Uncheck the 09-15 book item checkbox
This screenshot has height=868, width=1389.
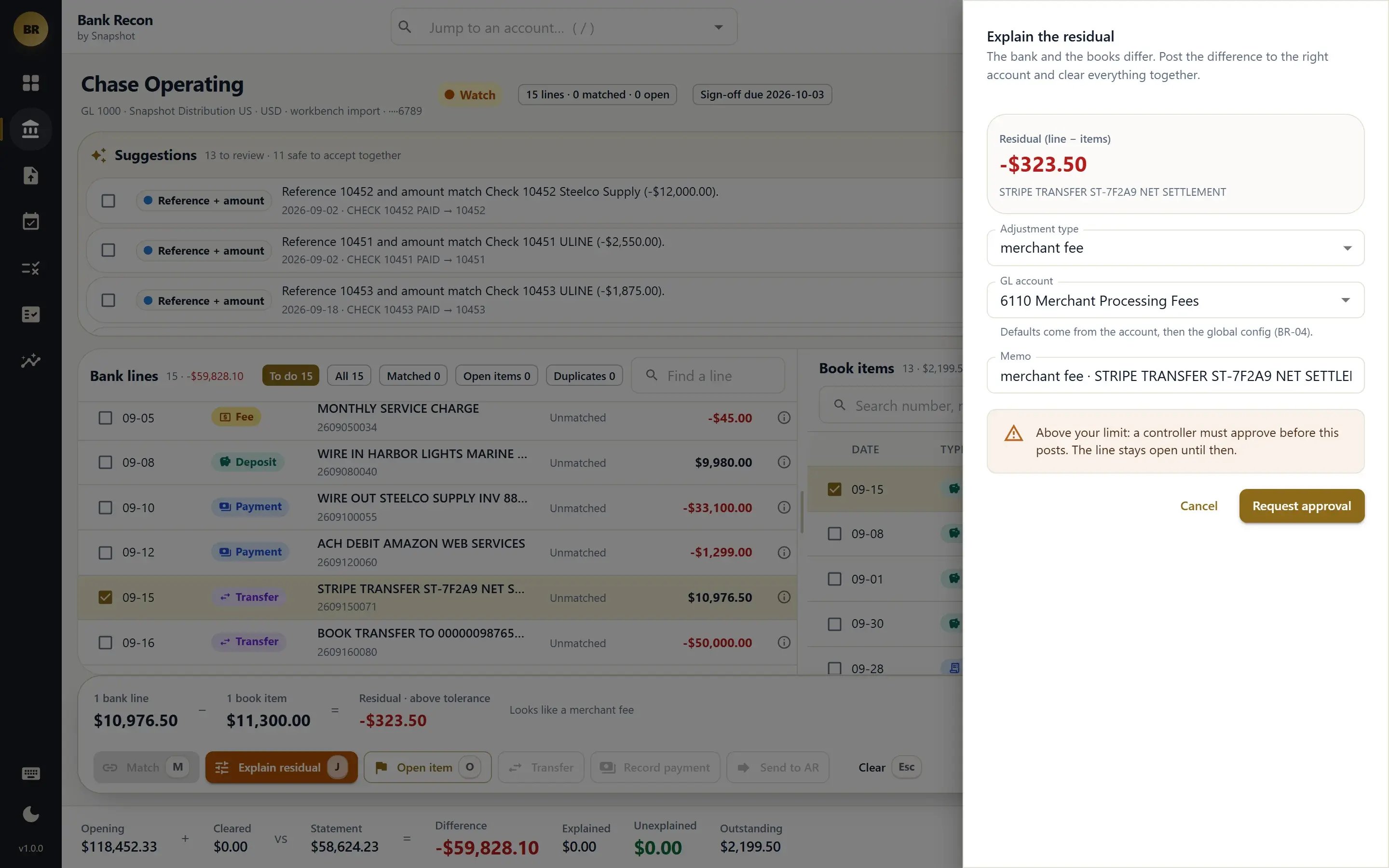tap(834, 489)
